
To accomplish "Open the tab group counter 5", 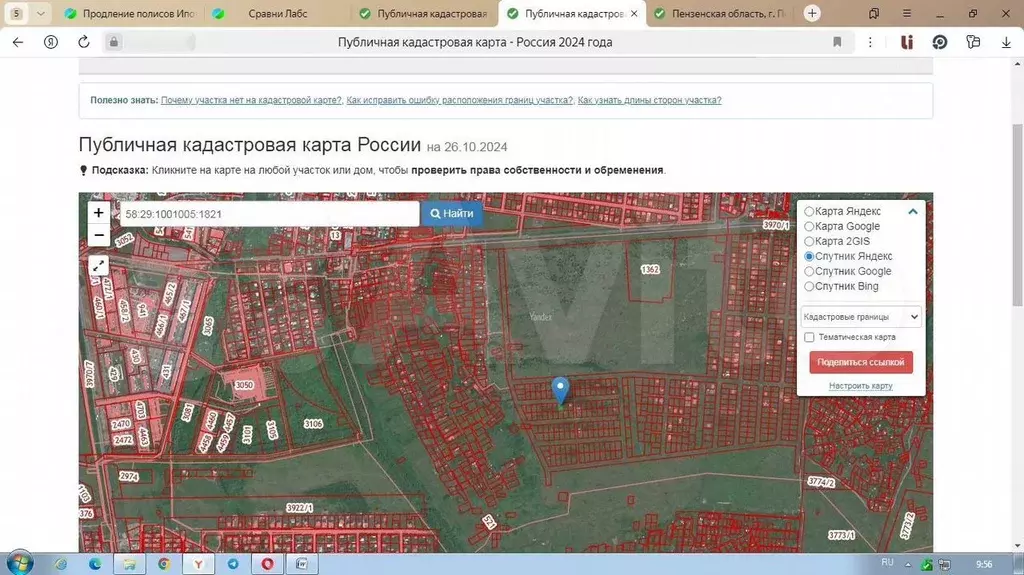I will [x=17, y=13].
